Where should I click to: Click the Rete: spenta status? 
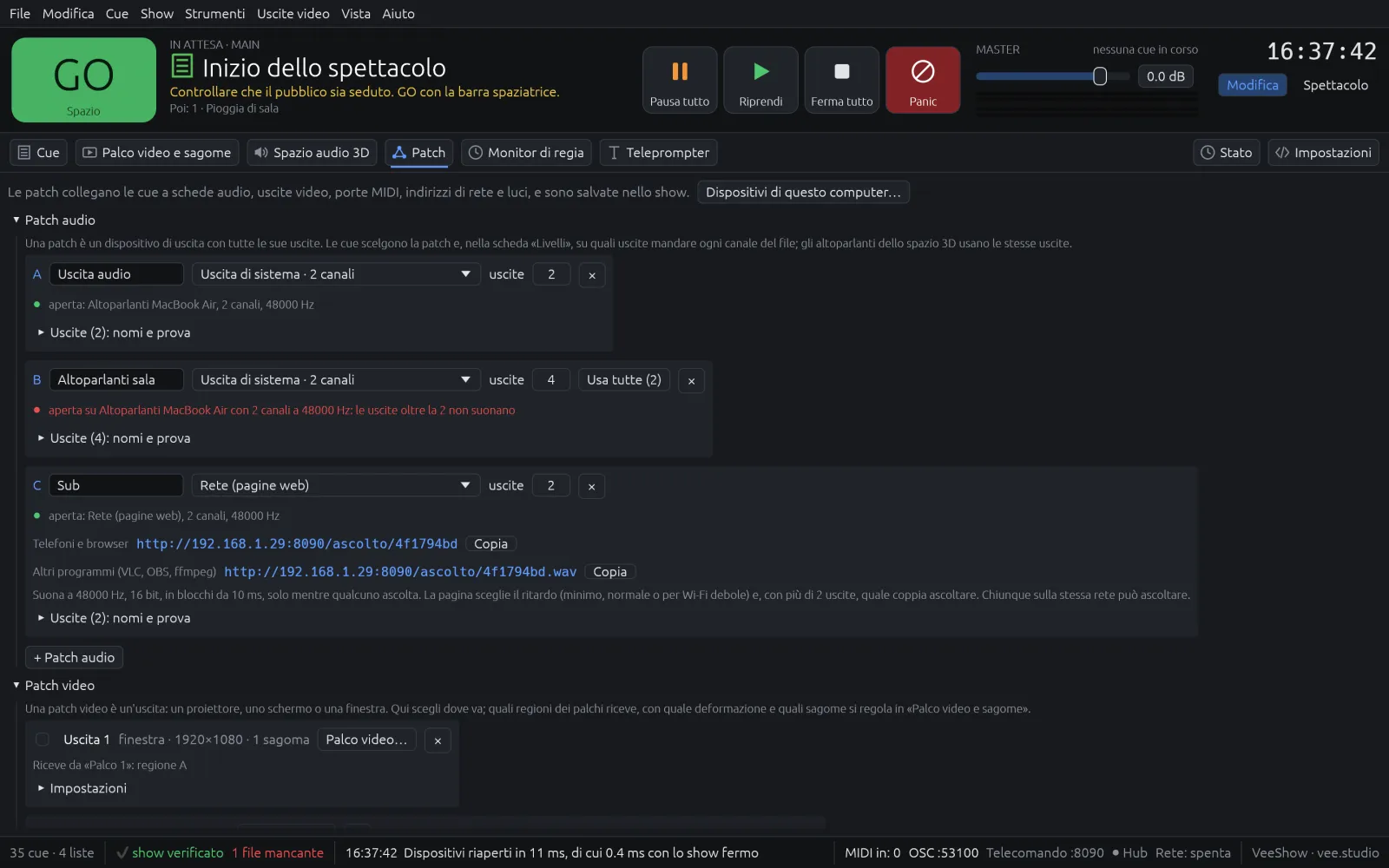[1193, 853]
